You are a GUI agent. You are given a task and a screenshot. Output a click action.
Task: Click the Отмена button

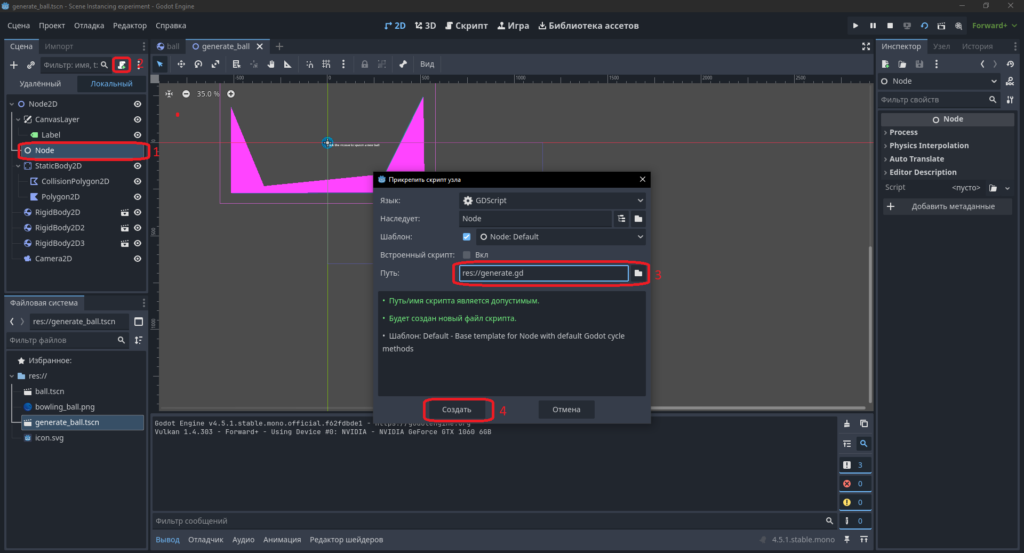[x=566, y=409]
